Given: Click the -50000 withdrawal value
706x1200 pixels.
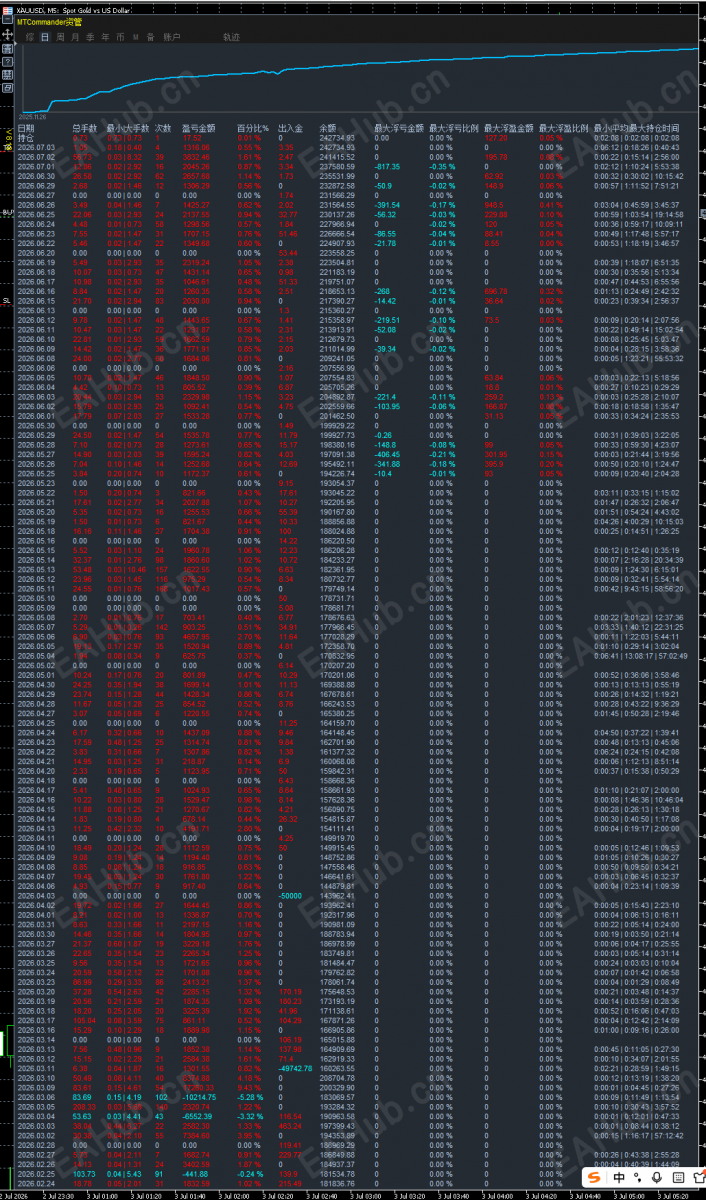Looking at the screenshot, I should coord(291,895).
